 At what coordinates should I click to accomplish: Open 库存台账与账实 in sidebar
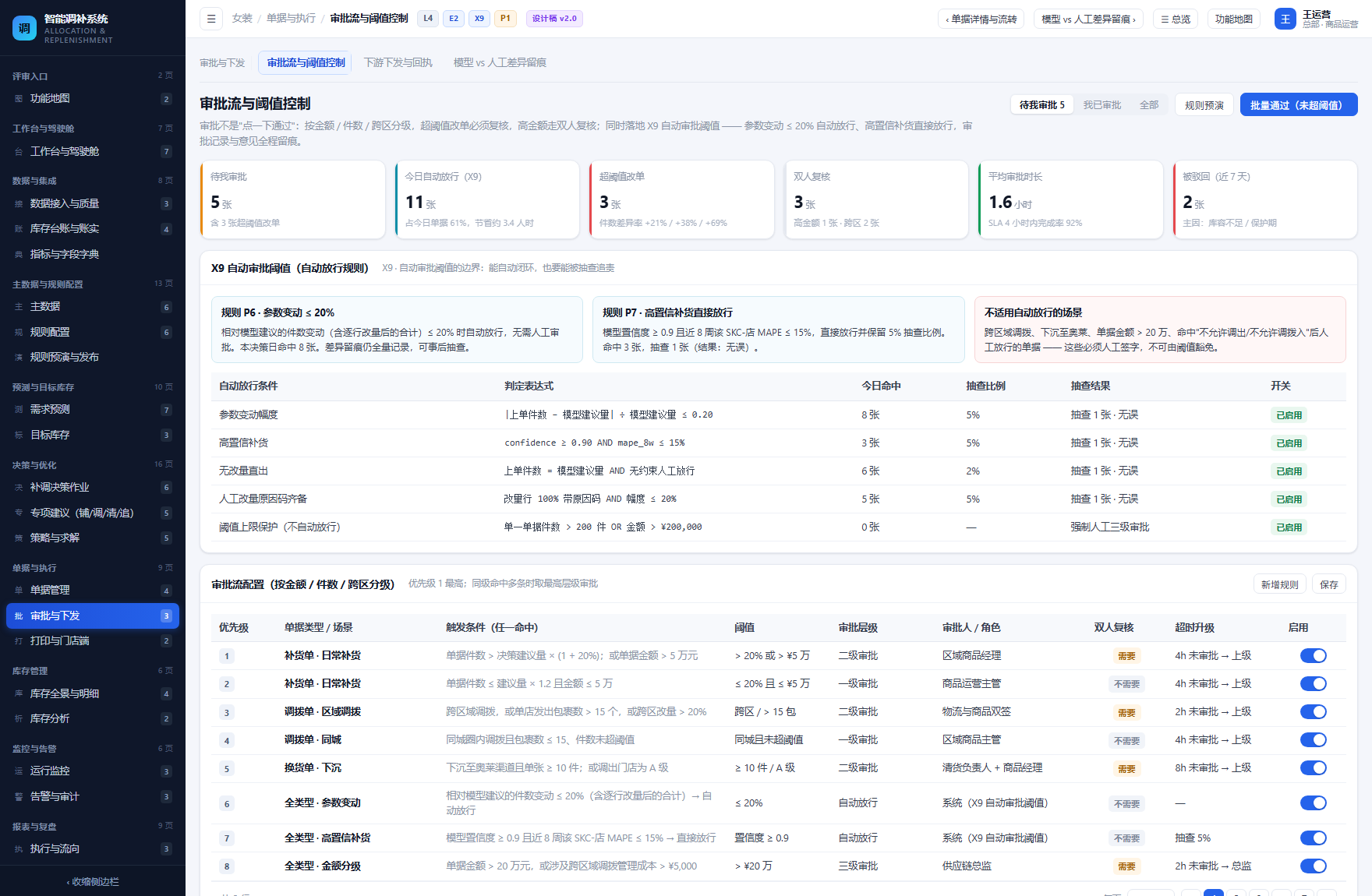(93, 229)
